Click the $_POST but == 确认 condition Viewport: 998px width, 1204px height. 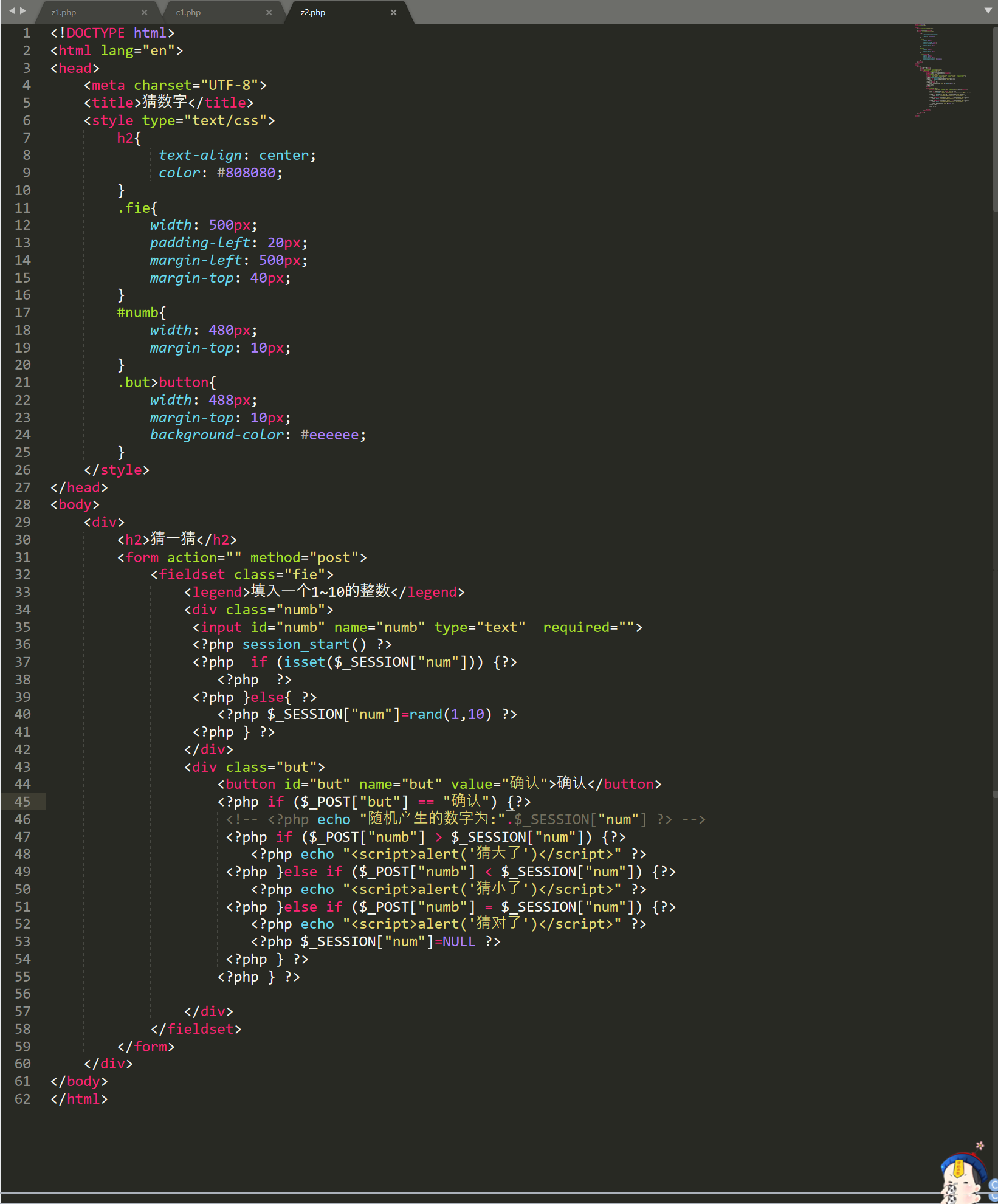point(395,802)
